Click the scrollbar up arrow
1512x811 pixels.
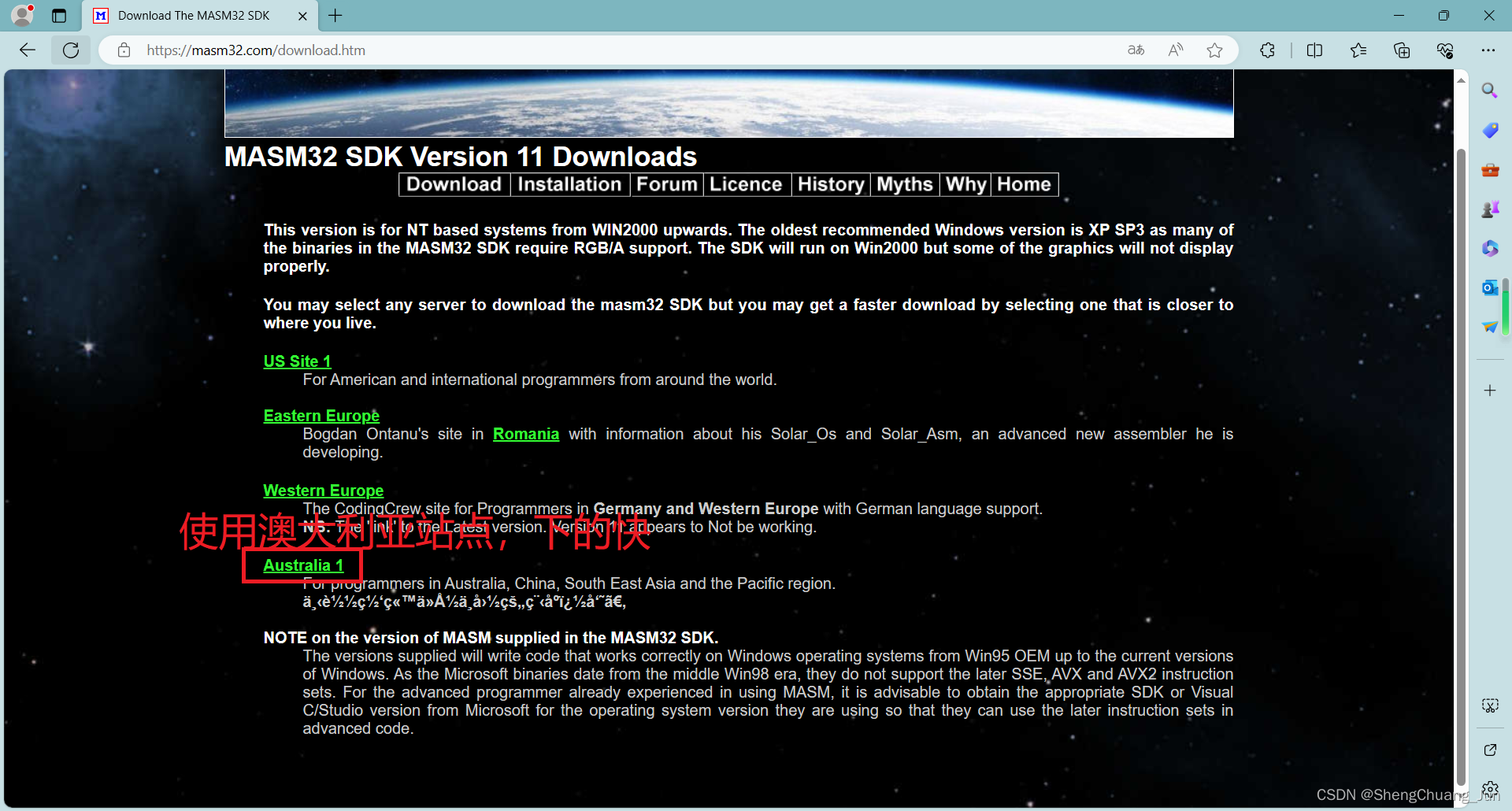tap(1461, 80)
